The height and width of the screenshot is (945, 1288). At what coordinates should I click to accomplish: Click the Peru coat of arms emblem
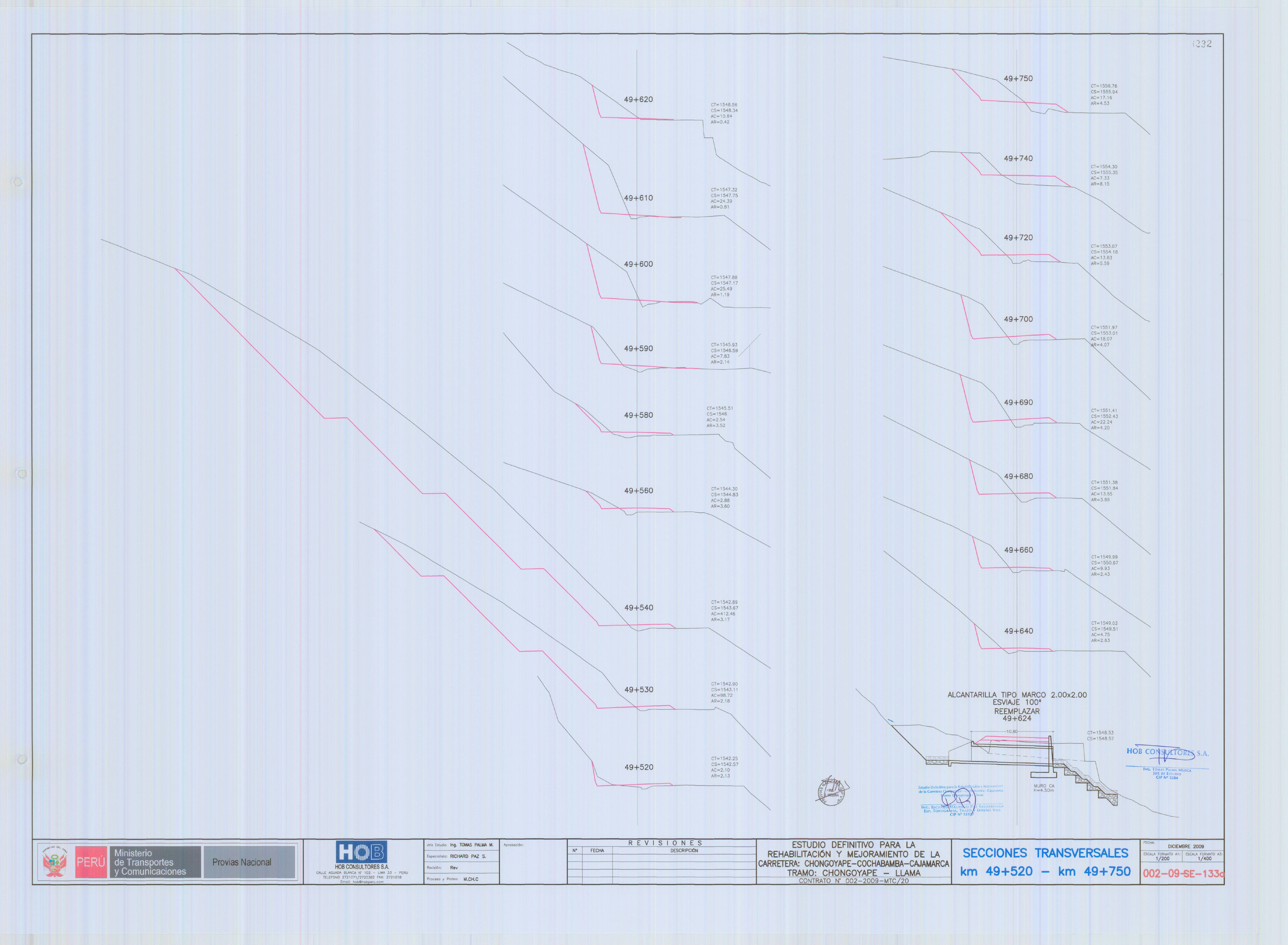(x=54, y=862)
